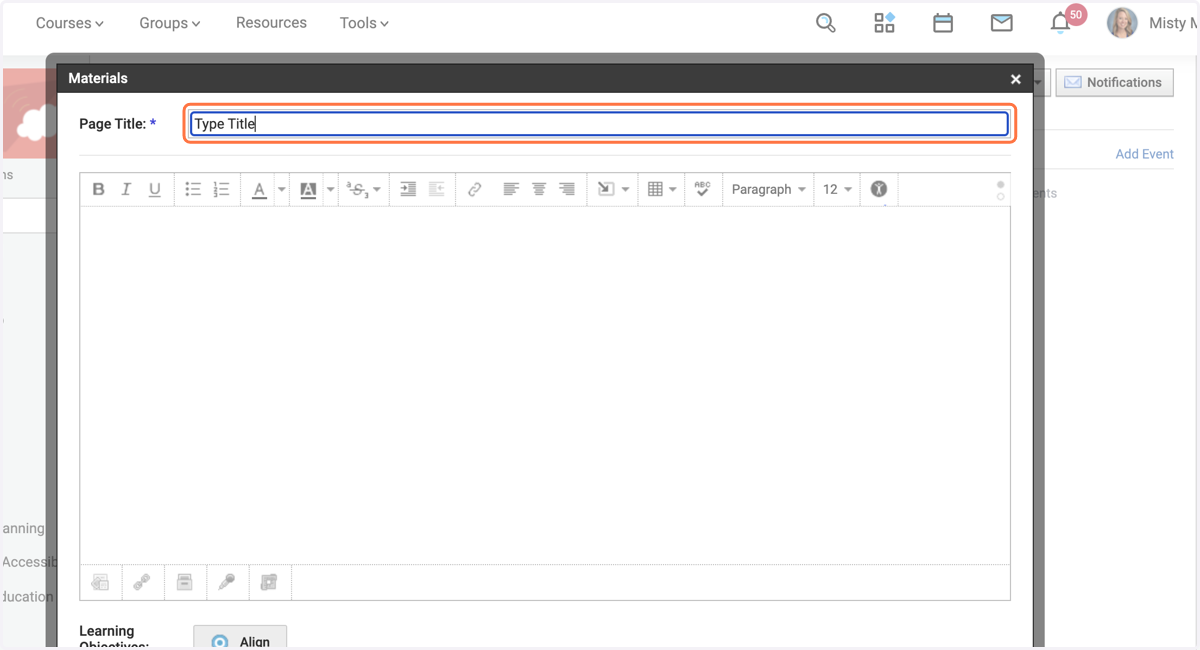Open the text color dropdown arrow

coord(282,189)
